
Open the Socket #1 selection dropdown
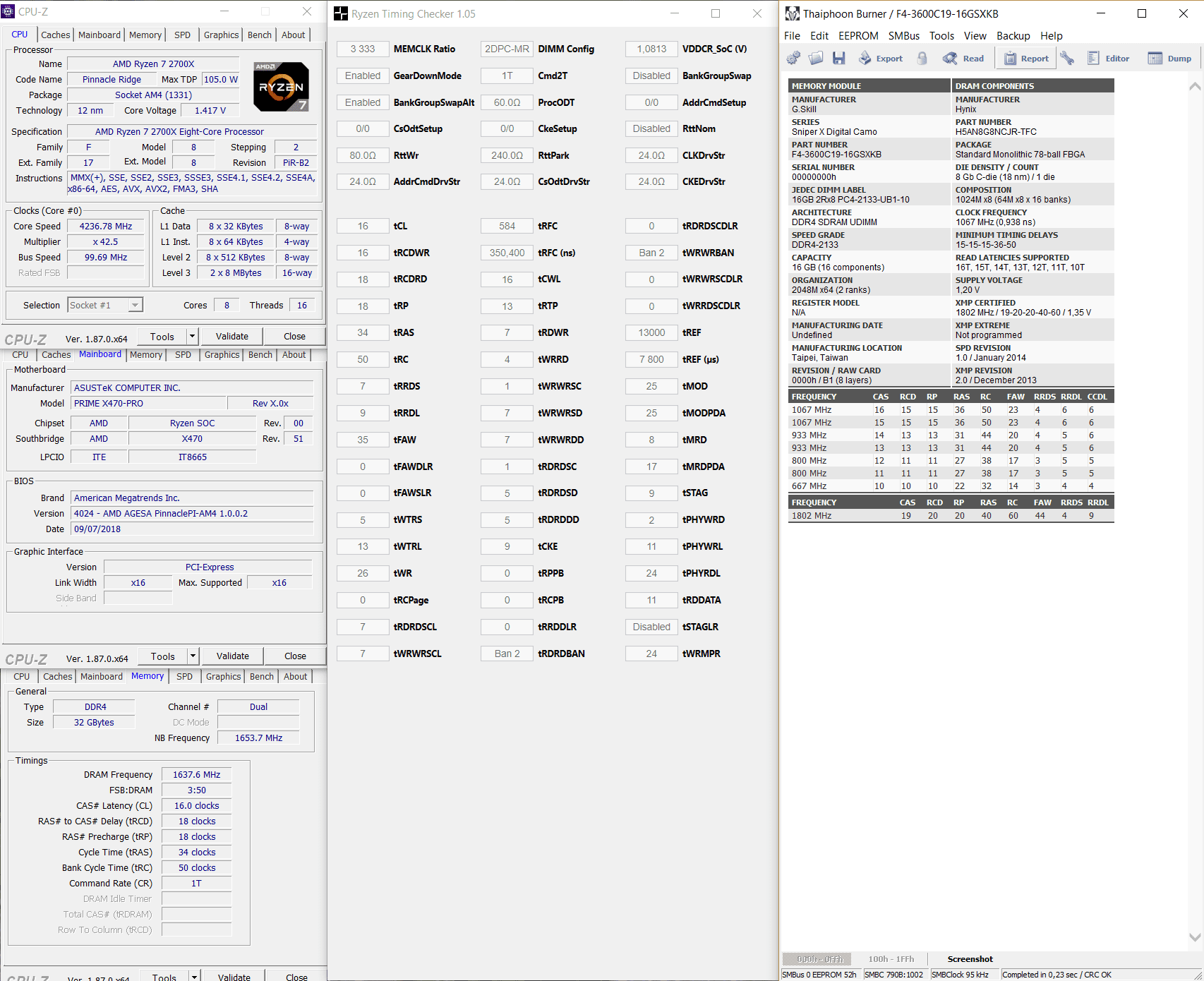coord(105,305)
